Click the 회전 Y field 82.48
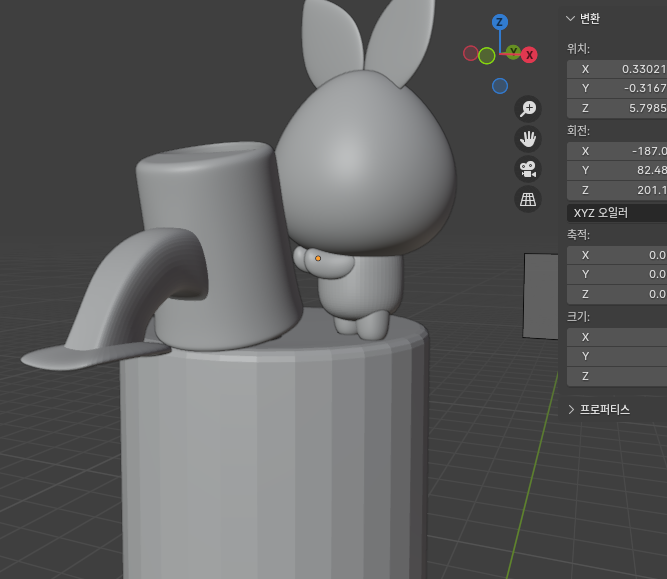Viewport: 667px width, 579px height. tap(617, 170)
